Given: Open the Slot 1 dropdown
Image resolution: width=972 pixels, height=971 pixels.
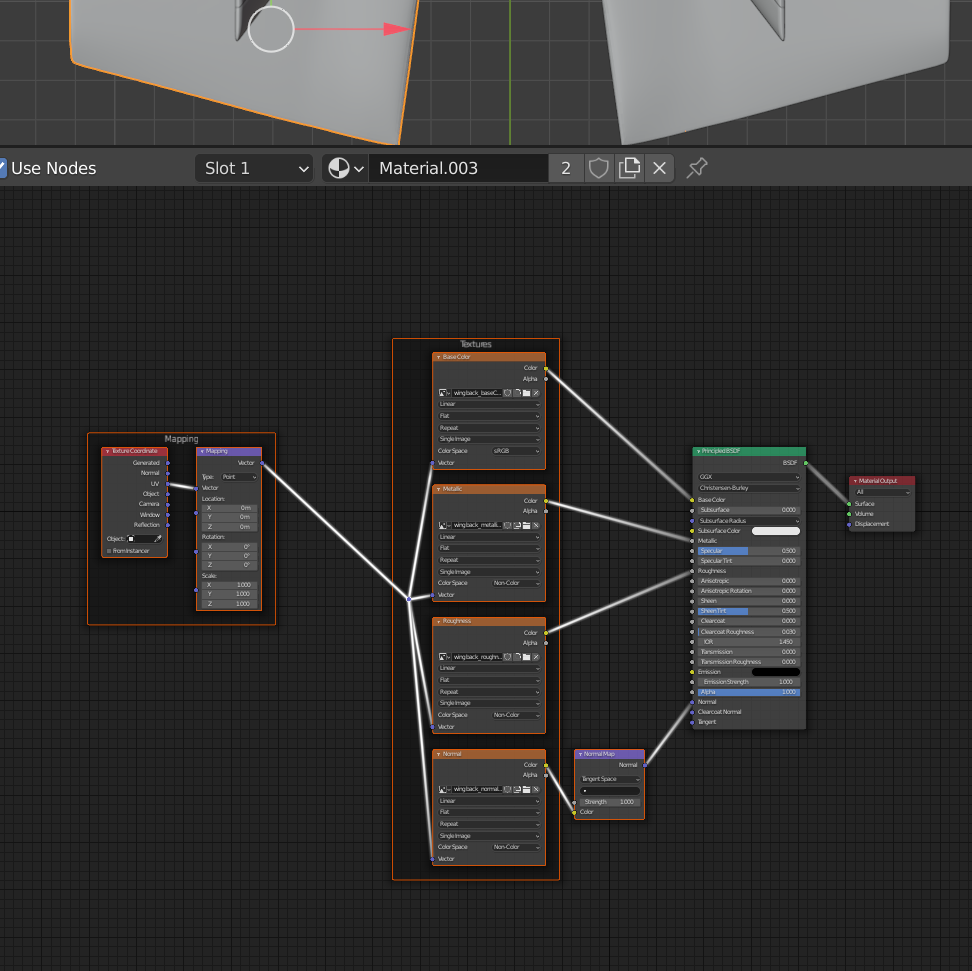Looking at the screenshot, I should (254, 168).
